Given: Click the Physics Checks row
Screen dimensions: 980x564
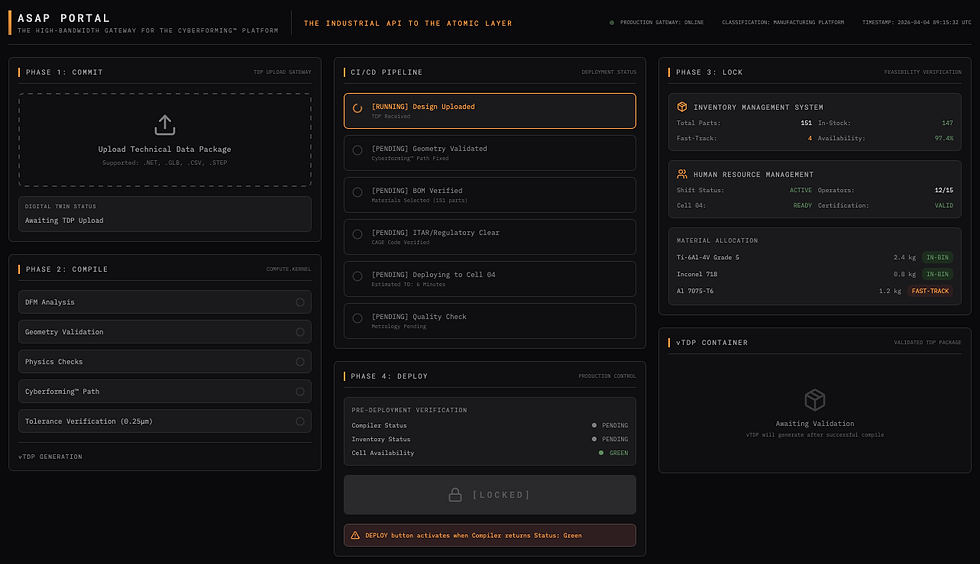Looking at the screenshot, I should 165,361.
